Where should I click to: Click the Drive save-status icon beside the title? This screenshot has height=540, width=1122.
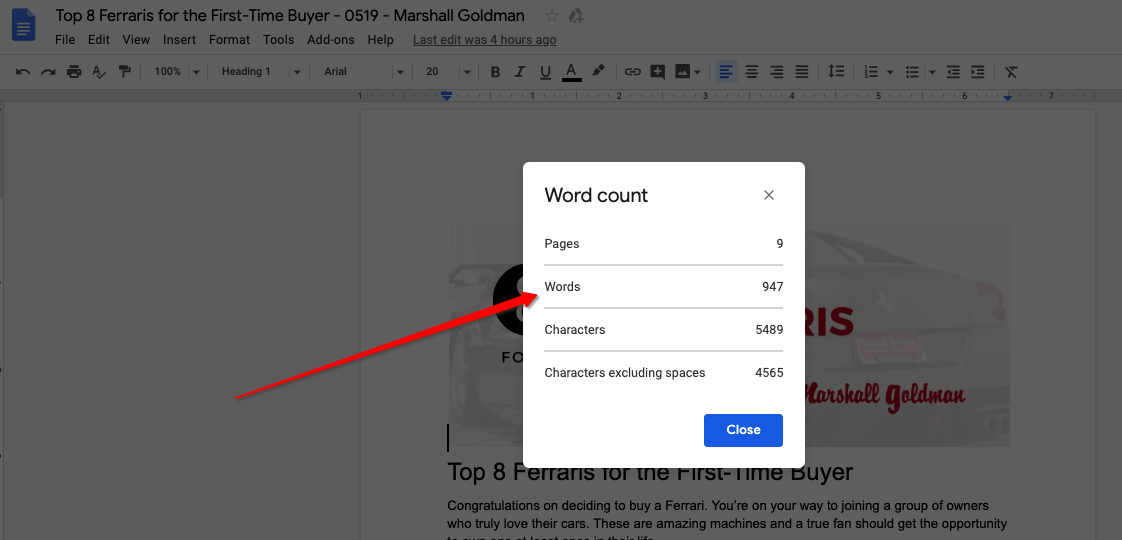[575, 16]
